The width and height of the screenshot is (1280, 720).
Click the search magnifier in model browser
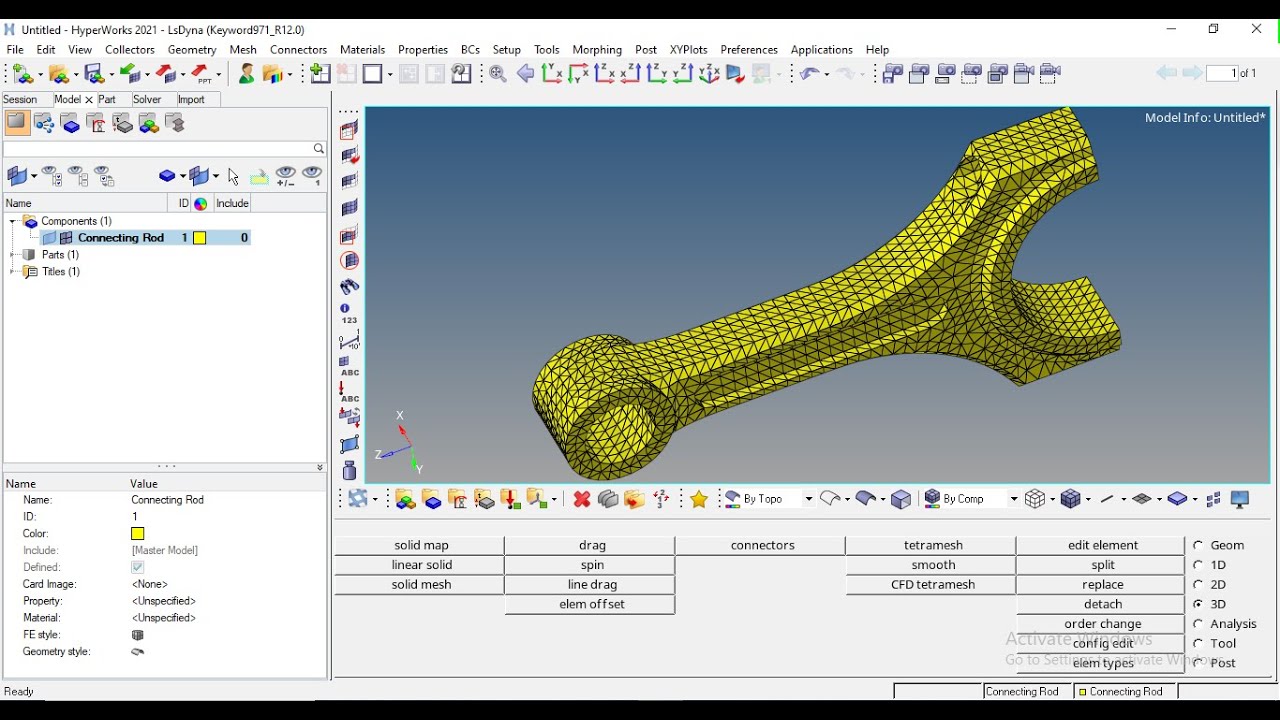click(x=319, y=149)
